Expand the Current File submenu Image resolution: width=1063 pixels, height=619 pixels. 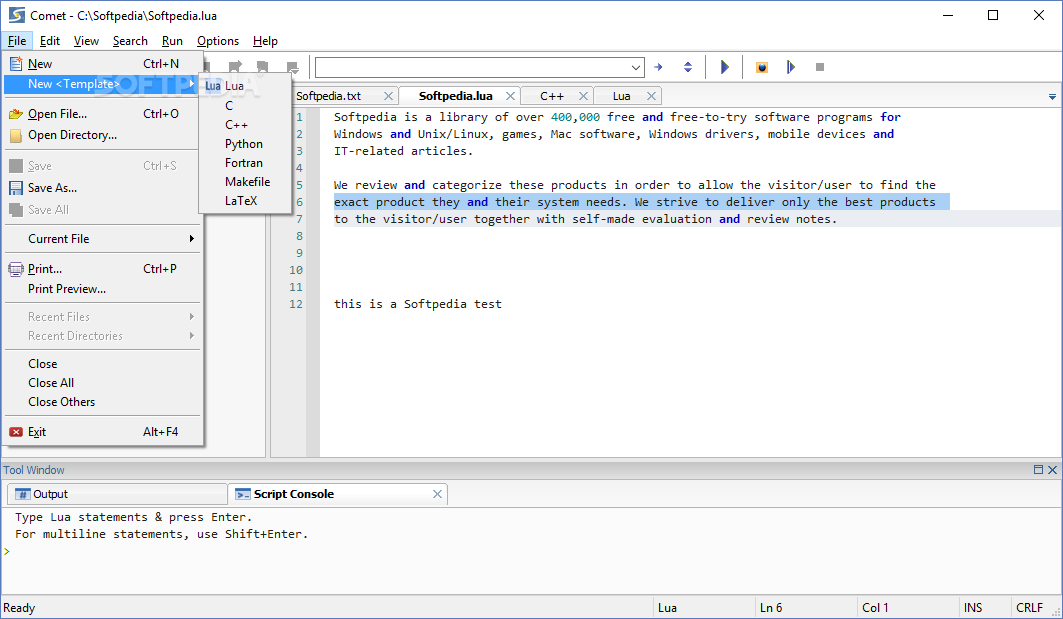pos(103,239)
